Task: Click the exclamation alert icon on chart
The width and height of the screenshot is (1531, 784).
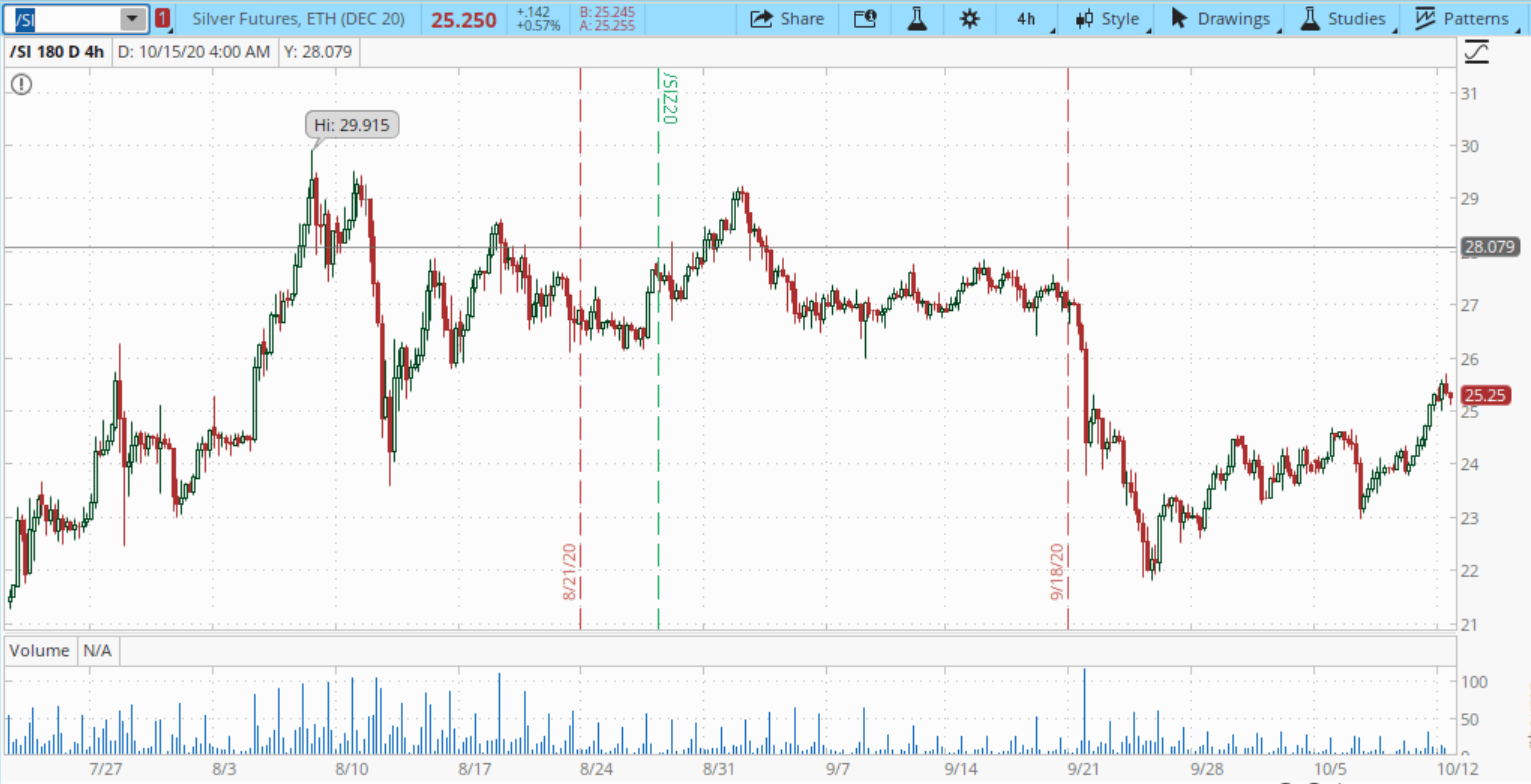Action: [x=22, y=85]
